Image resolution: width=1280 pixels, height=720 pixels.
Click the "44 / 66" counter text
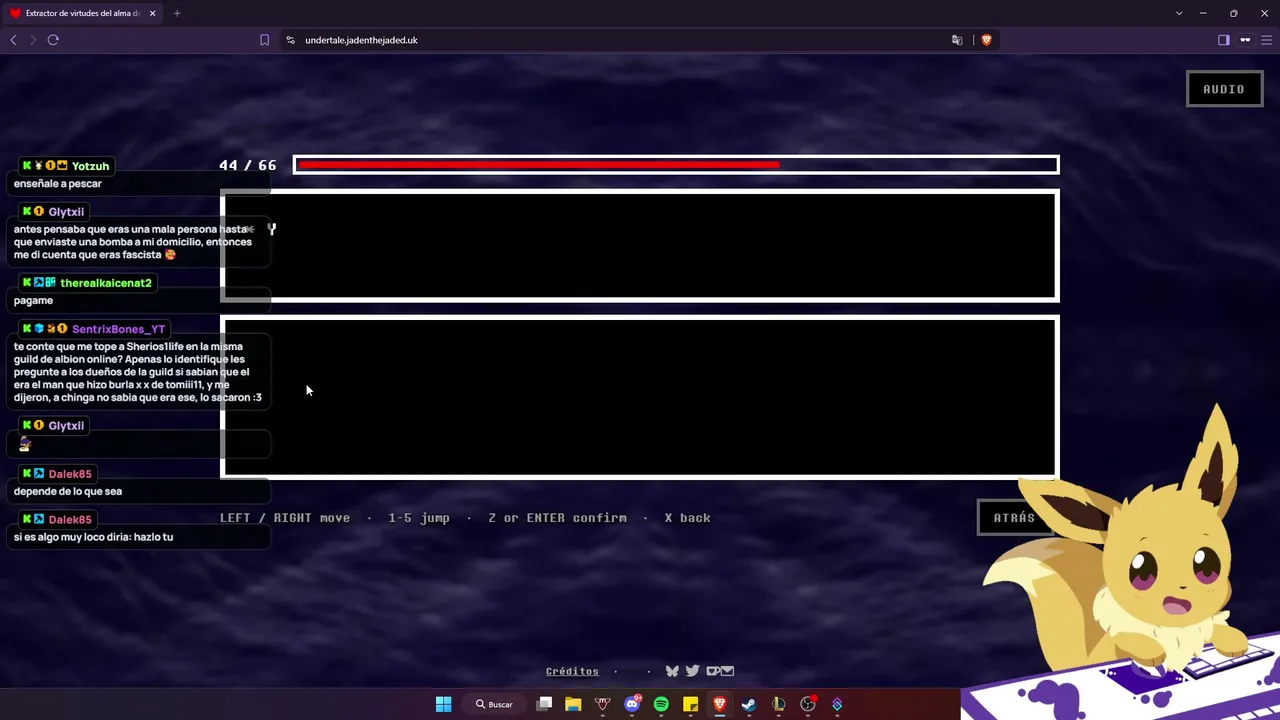[x=247, y=165]
